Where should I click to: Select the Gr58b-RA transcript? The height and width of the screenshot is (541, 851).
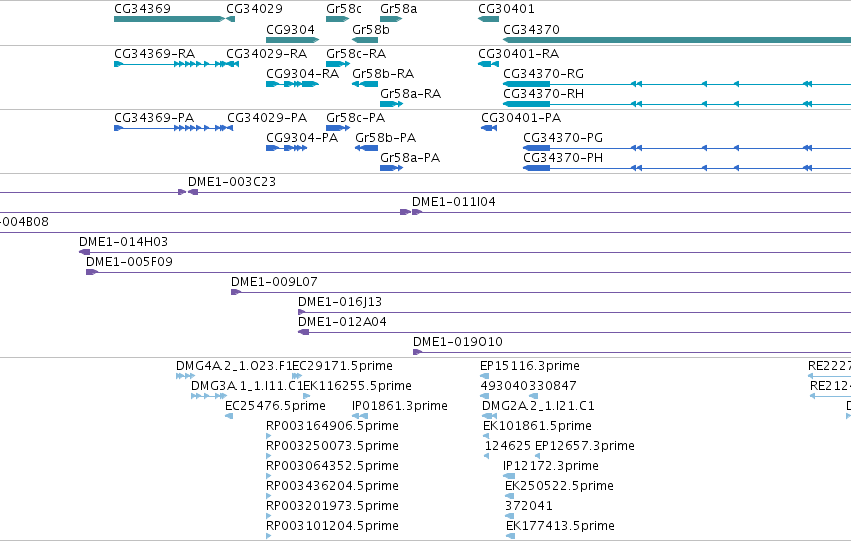pyautogui.click(x=365, y=84)
